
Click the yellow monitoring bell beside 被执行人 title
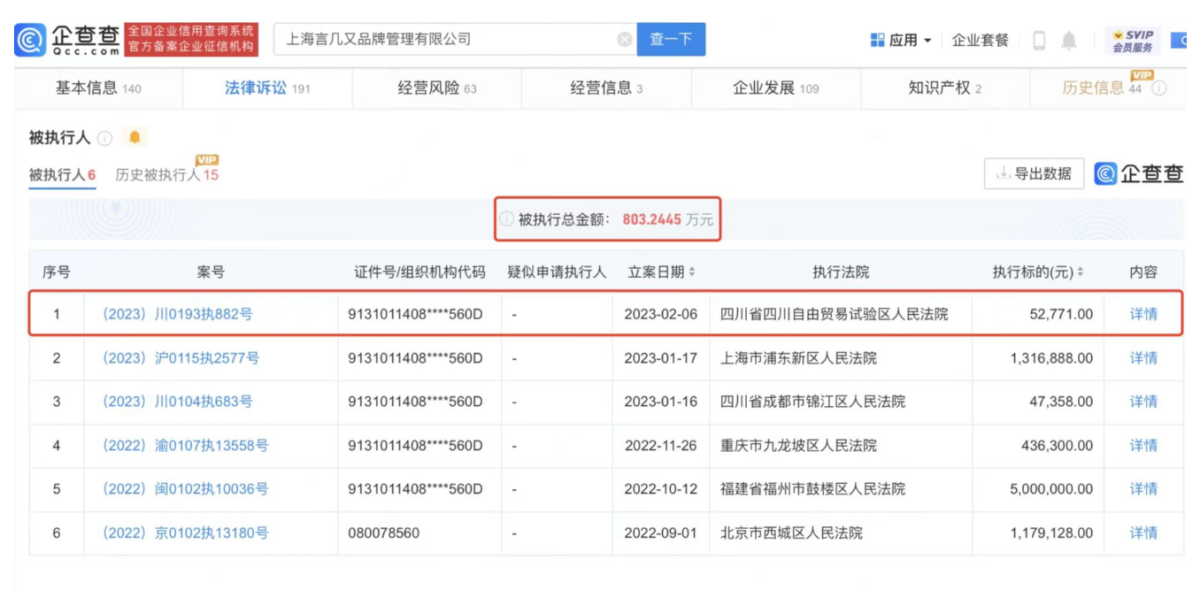click(135, 136)
